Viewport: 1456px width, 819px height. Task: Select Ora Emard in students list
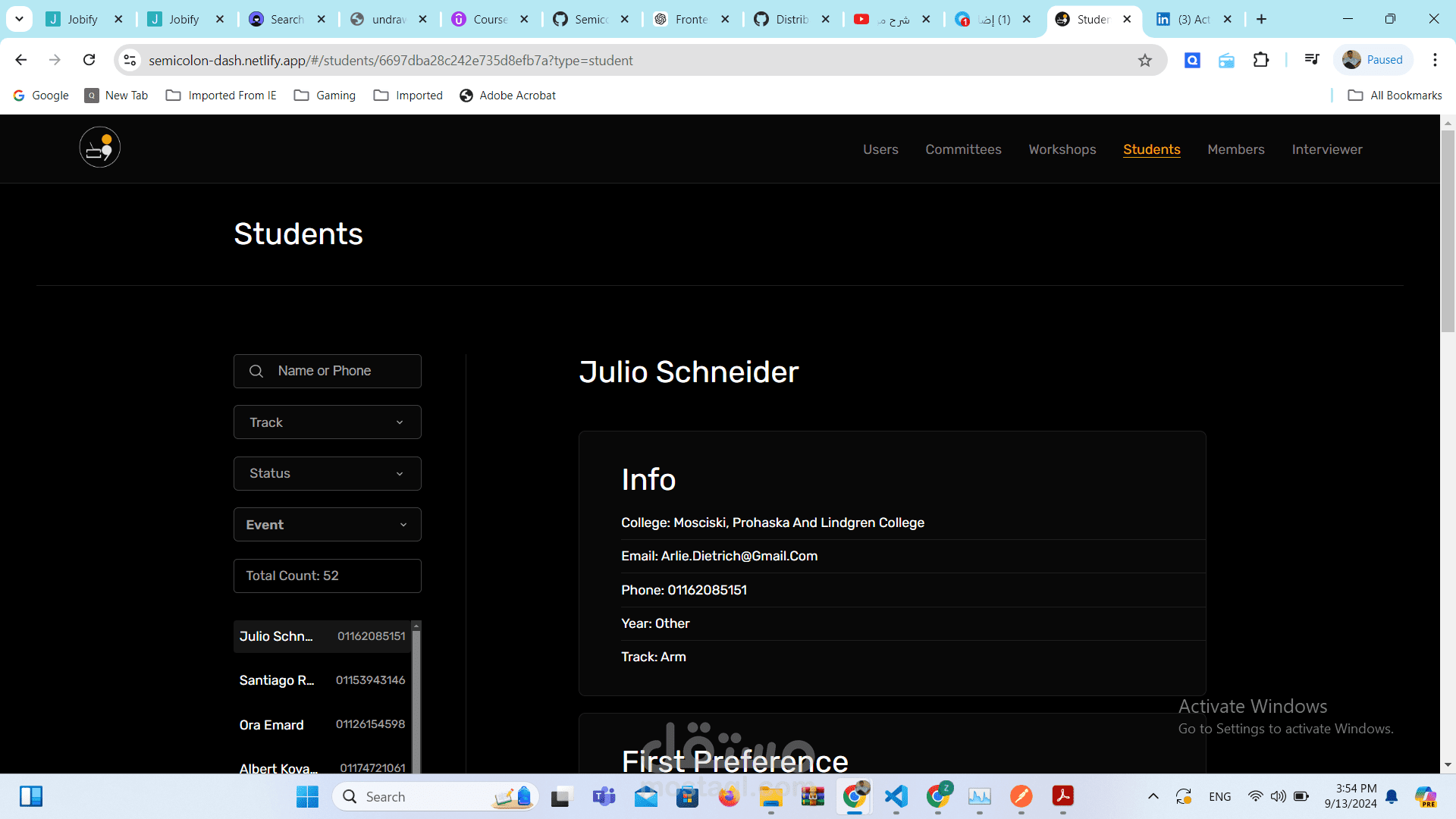tap(322, 725)
